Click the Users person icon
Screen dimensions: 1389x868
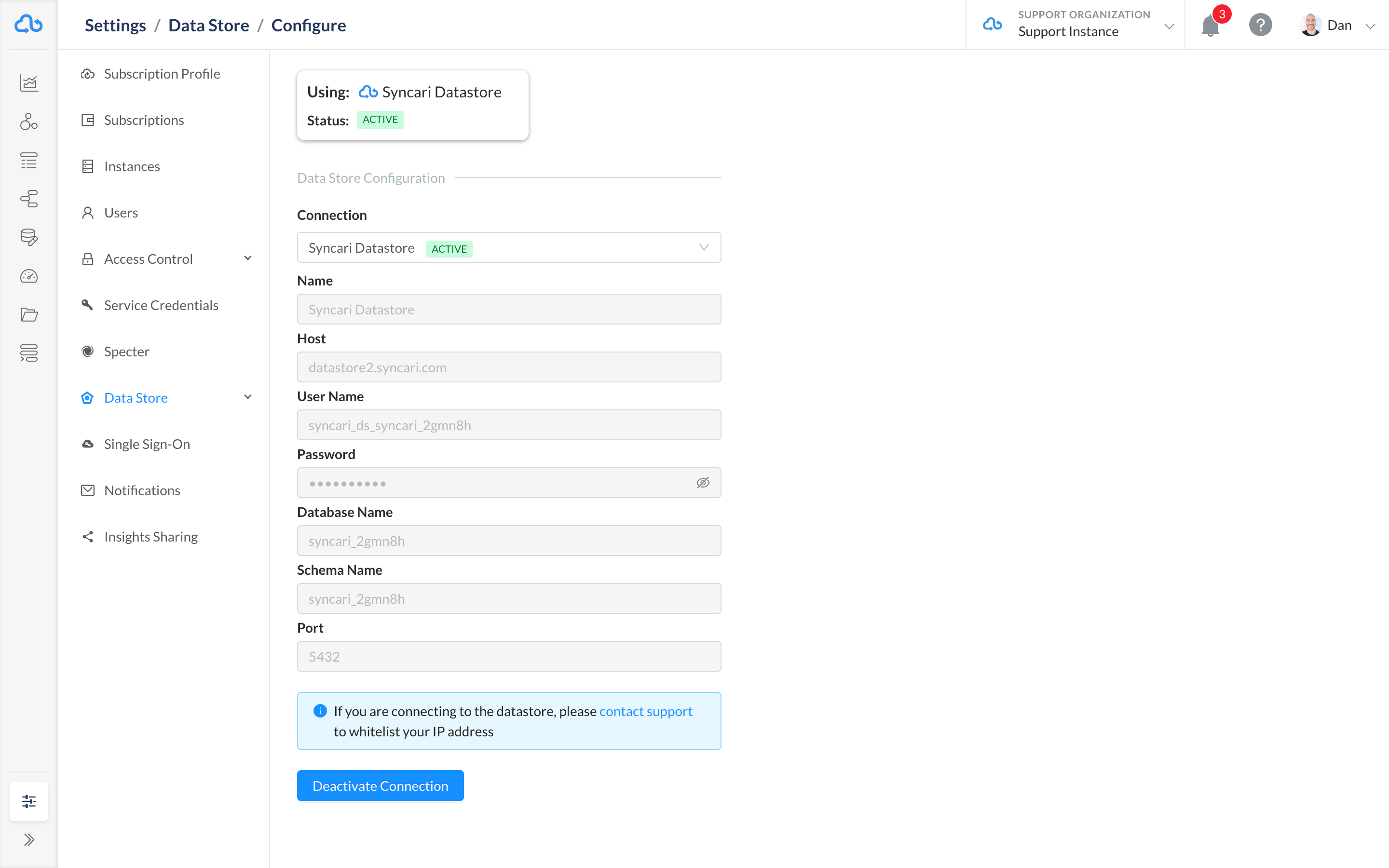point(87,213)
